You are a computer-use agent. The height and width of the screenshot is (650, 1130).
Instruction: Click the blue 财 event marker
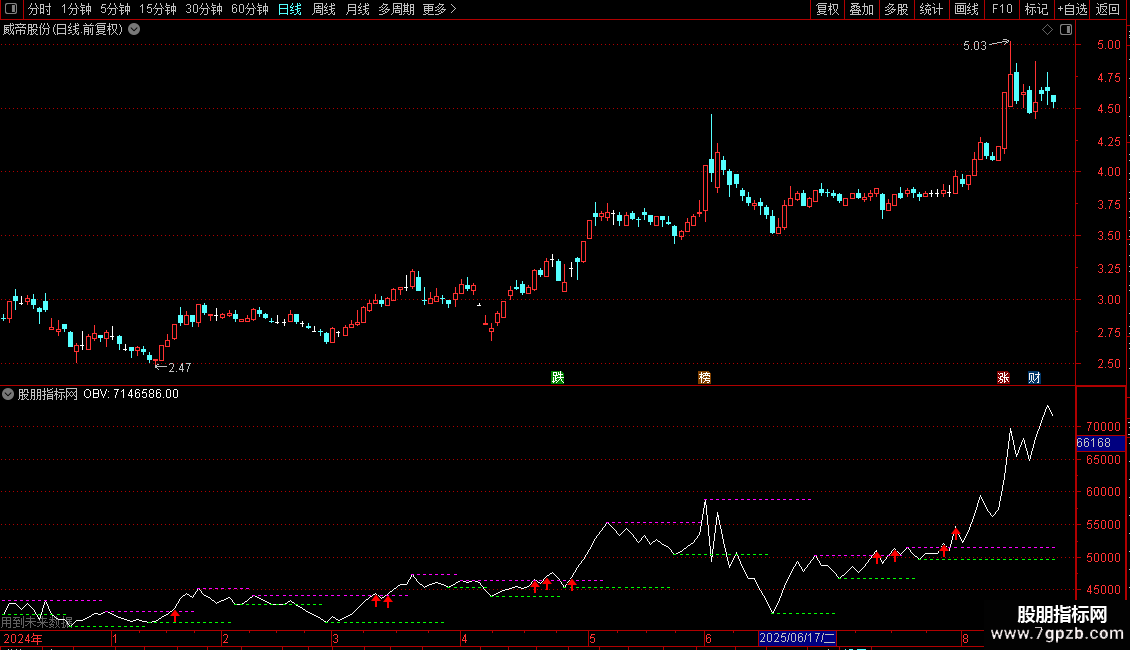click(1034, 378)
